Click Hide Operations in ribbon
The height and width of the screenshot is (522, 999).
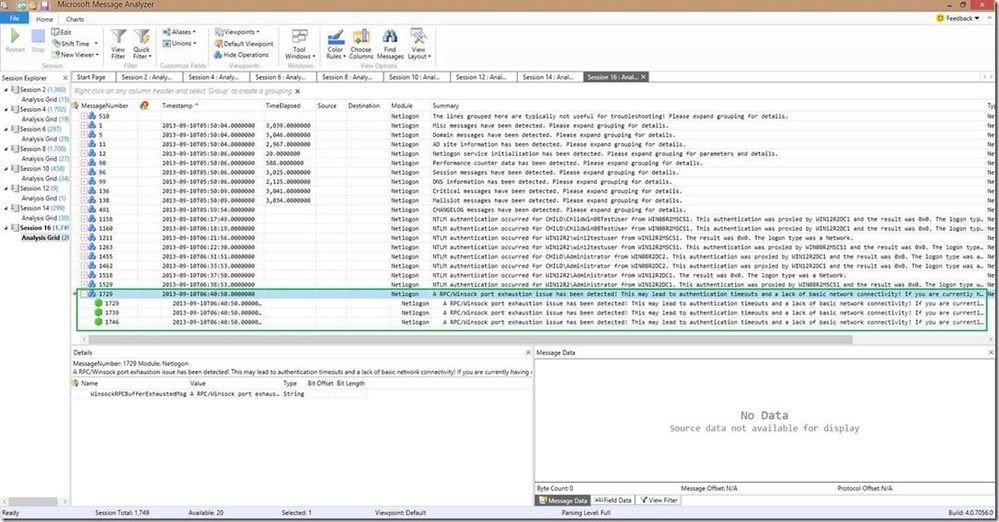pyautogui.click(x=241, y=55)
